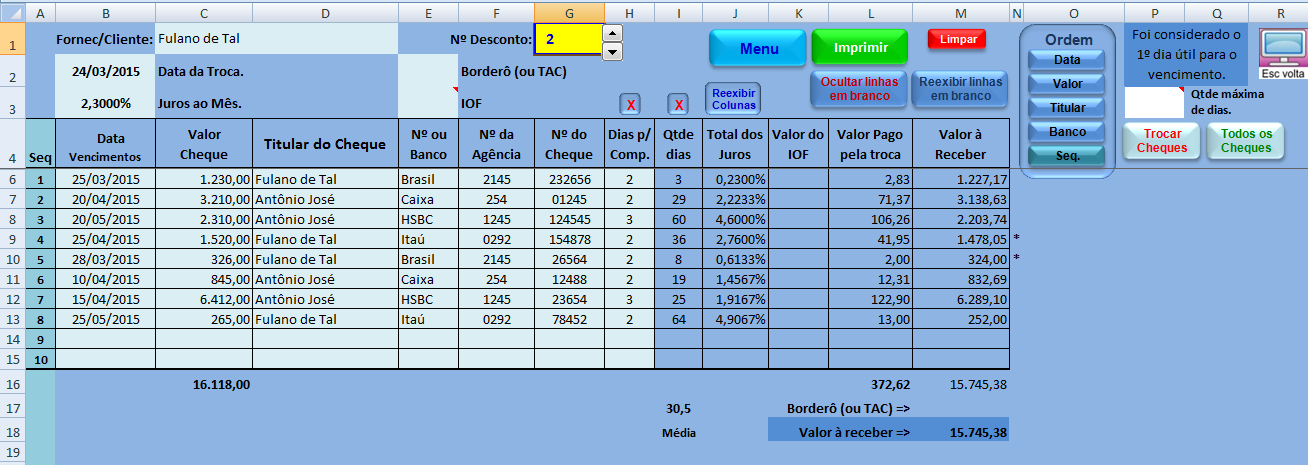This screenshot has width=1308, height=465.
Task: Click the Reexibir Colunas button
Action: point(734,98)
